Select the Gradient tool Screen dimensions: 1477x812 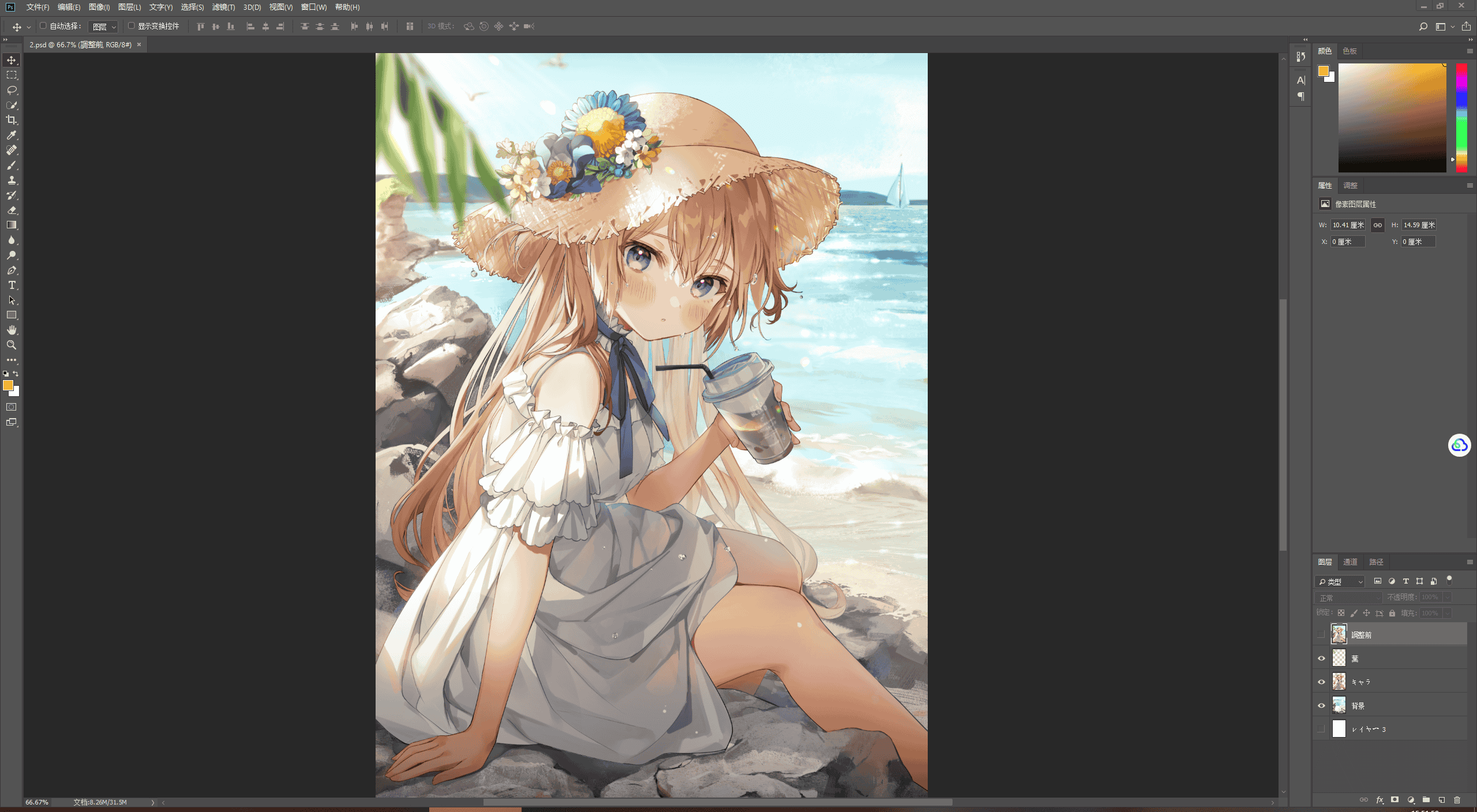[12, 225]
